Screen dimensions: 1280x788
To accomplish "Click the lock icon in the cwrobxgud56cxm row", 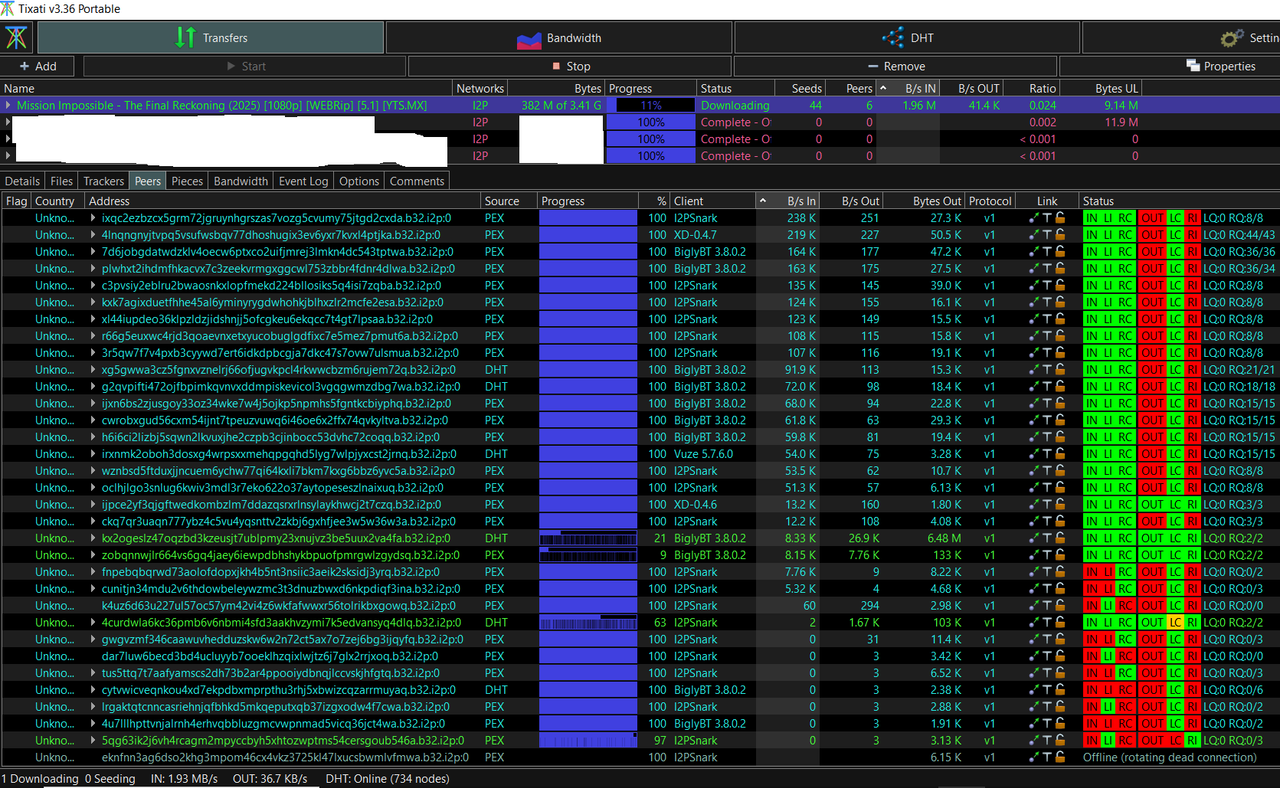I will click(1061, 420).
